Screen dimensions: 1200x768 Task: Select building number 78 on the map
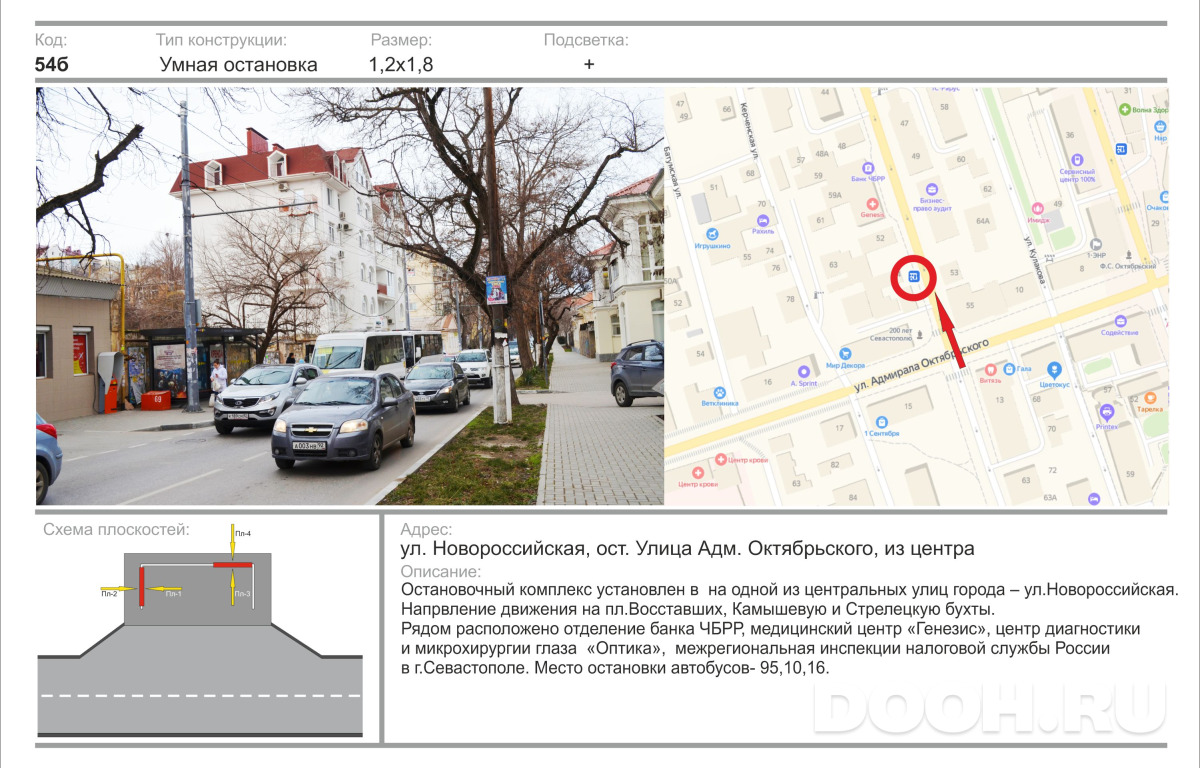point(790,299)
